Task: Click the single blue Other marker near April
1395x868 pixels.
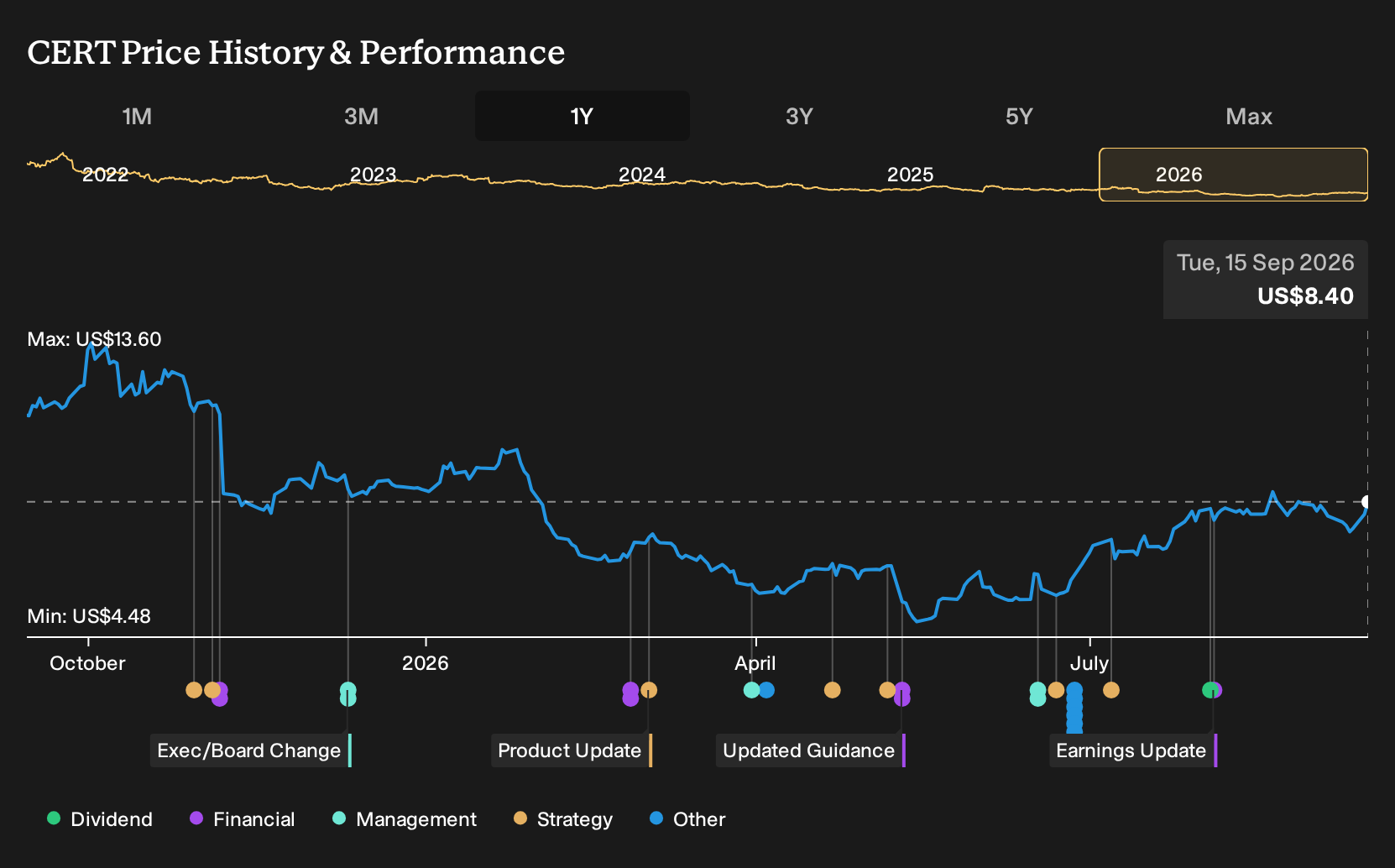Action: 767,690
